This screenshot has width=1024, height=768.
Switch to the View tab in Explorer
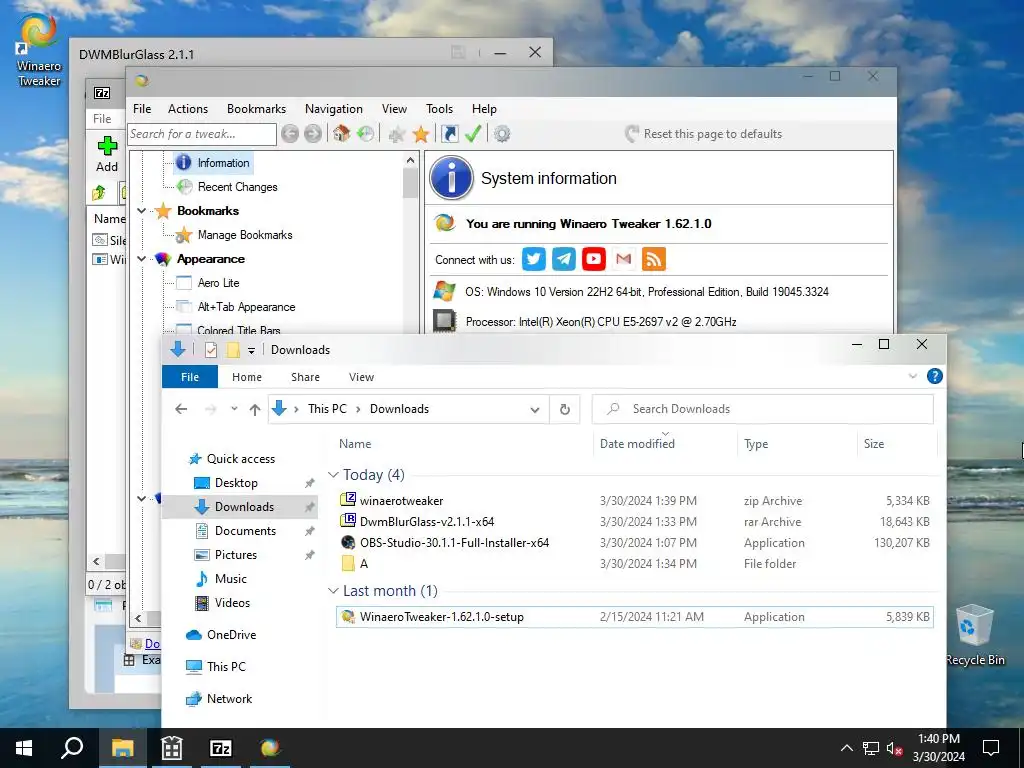click(x=361, y=377)
